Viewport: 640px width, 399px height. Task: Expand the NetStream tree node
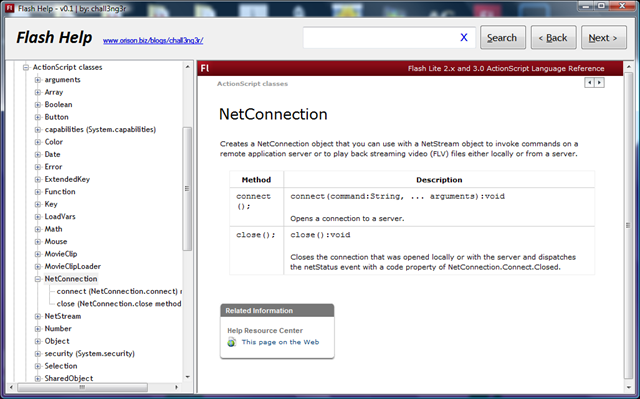[x=38, y=316]
